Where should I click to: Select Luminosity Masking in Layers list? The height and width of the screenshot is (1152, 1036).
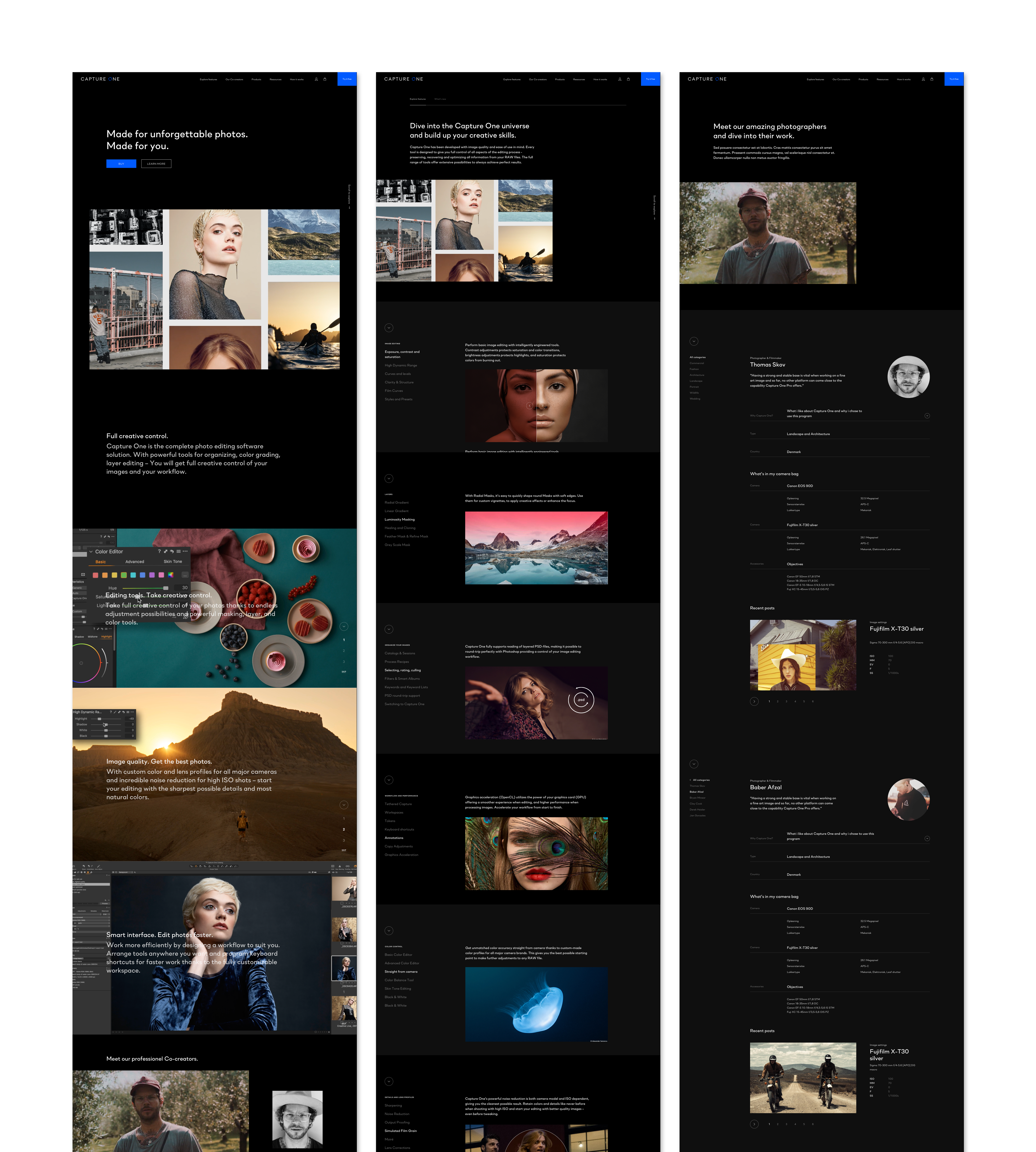pyautogui.click(x=400, y=519)
